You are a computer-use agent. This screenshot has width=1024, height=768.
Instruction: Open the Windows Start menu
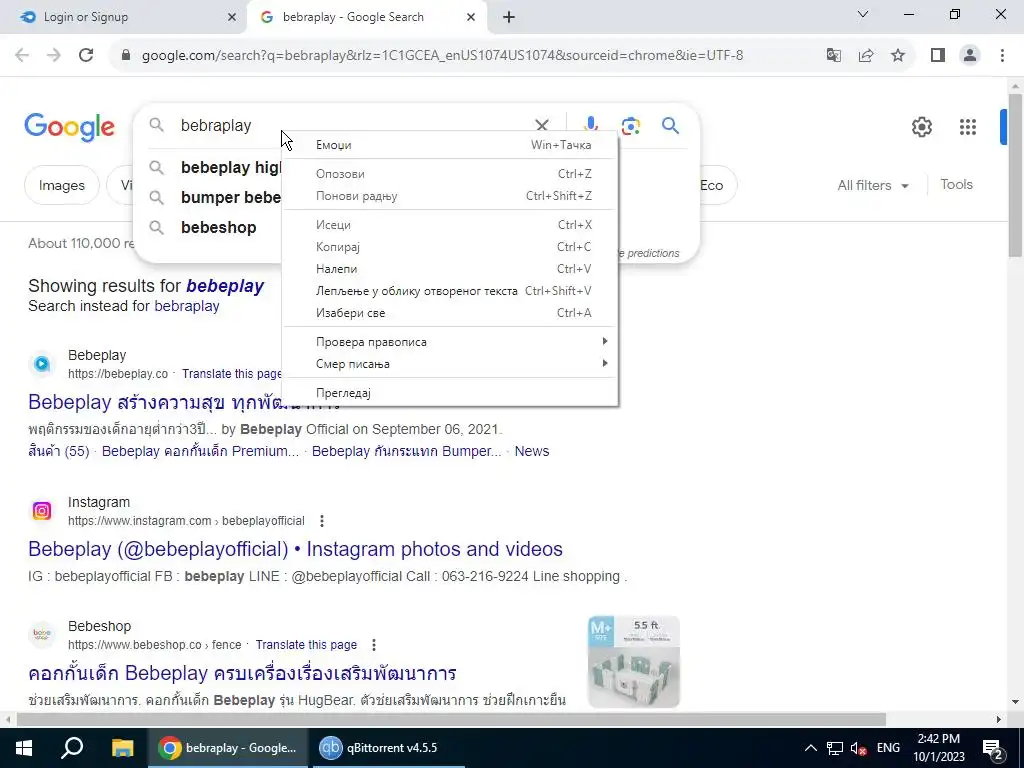(24, 748)
